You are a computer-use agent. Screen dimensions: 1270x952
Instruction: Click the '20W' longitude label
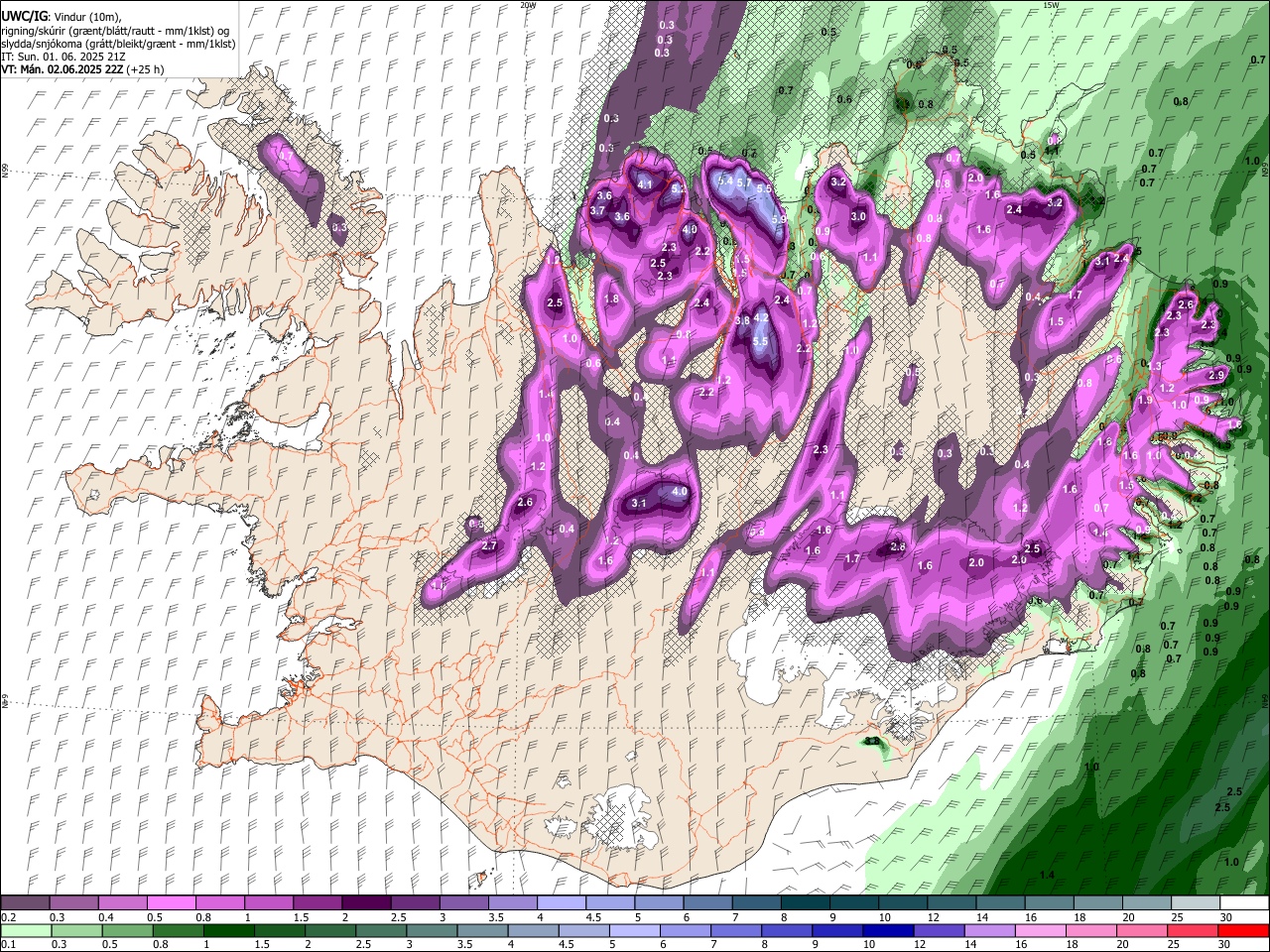point(529,5)
